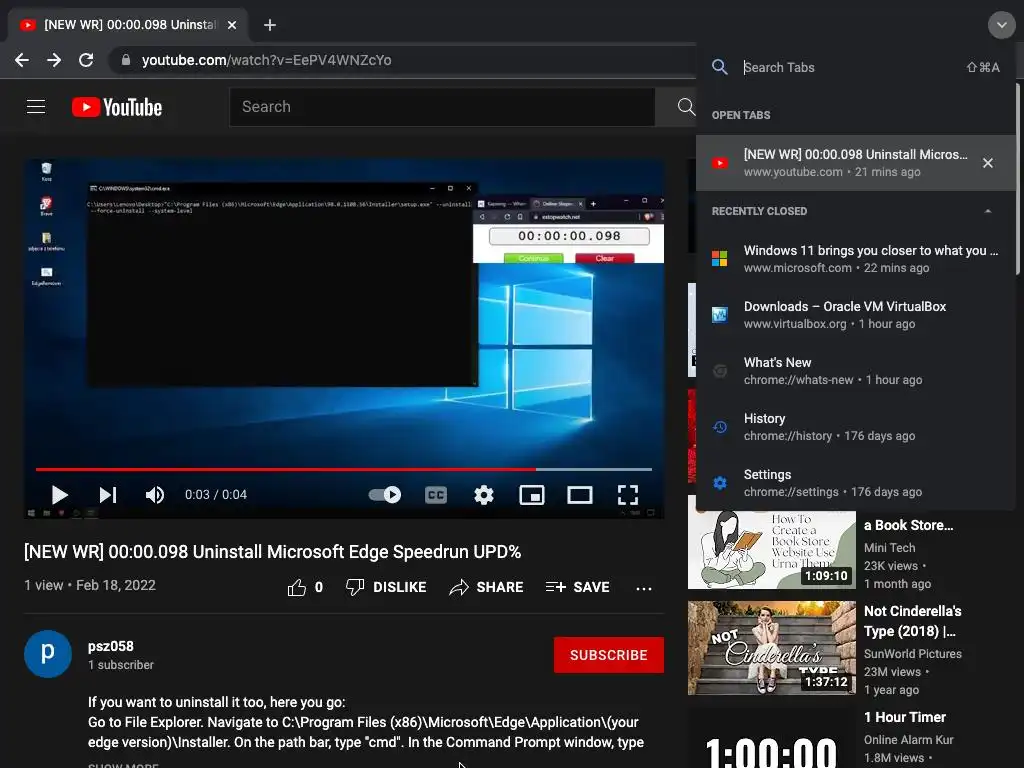Click the YouTube search magnifier button
Screen dimensions: 1024x768
[x=686, y=106]
